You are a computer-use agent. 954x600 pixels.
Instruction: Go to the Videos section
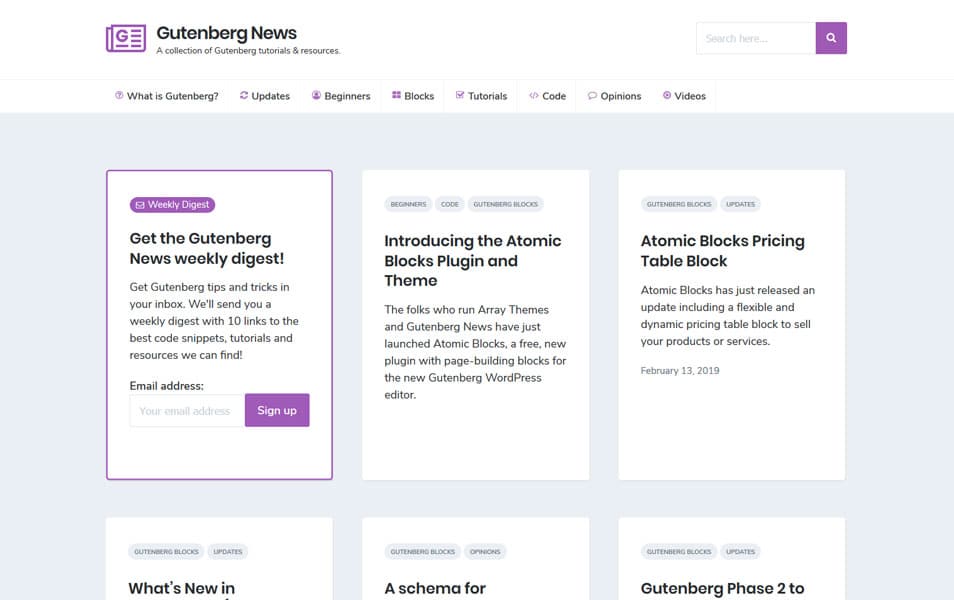pyautogui.click(x=684, y=96)
